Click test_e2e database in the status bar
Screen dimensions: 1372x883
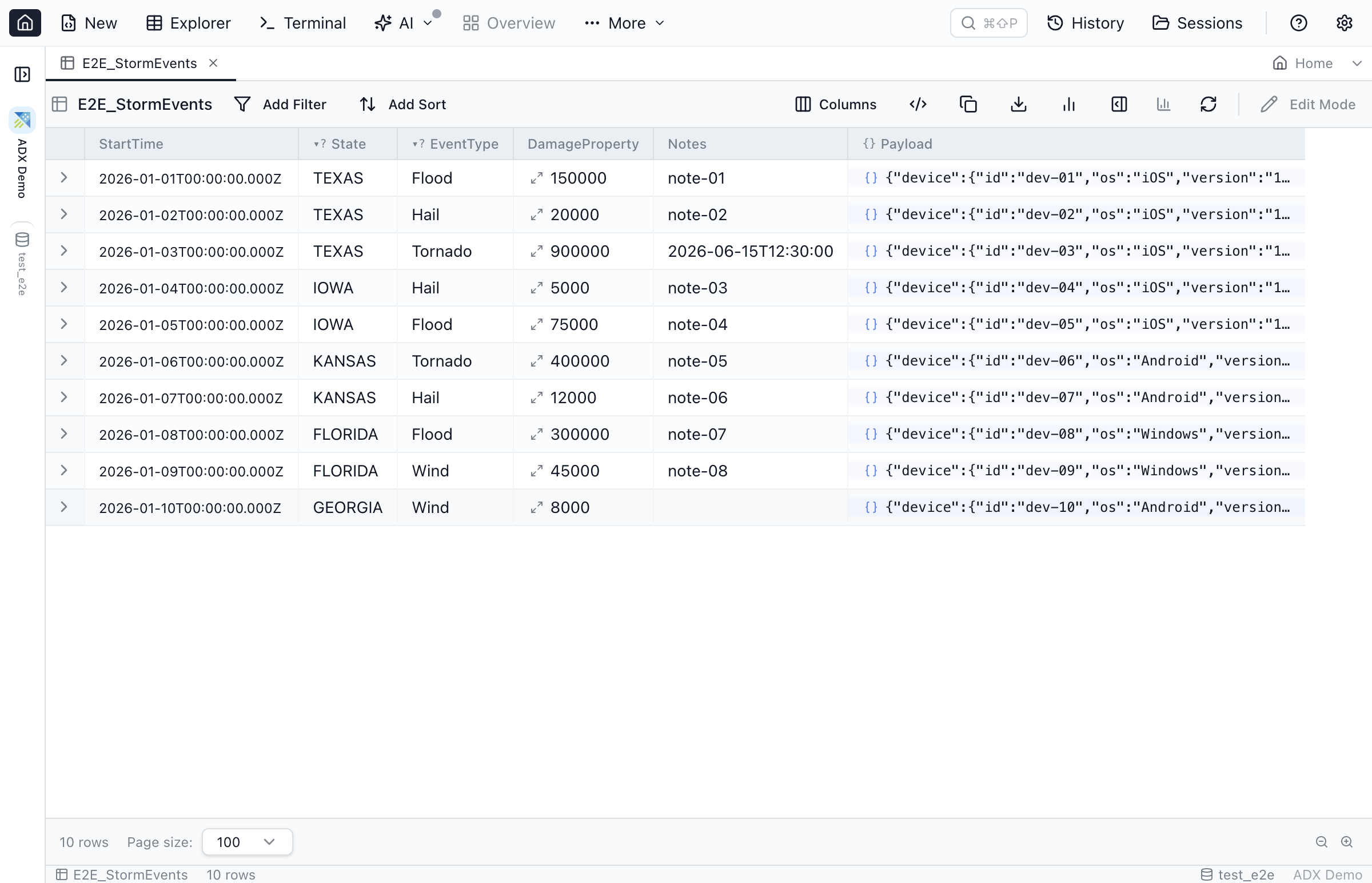coord(1237,874)
